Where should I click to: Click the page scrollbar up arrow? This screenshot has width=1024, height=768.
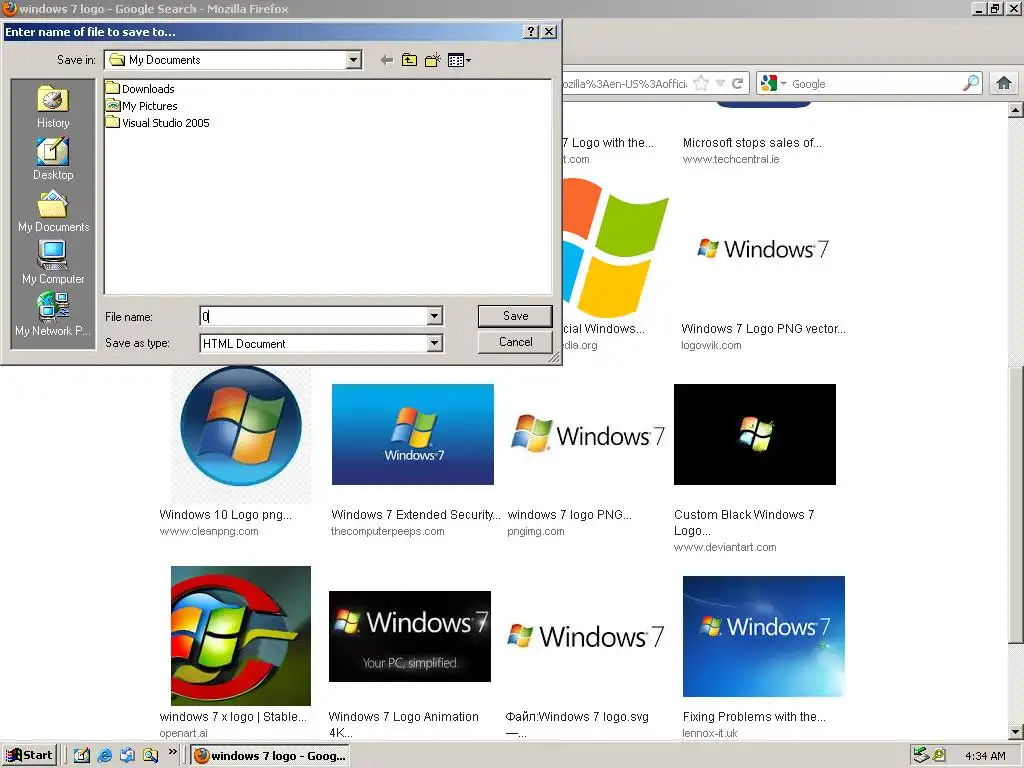click(x=1016, y=110)
